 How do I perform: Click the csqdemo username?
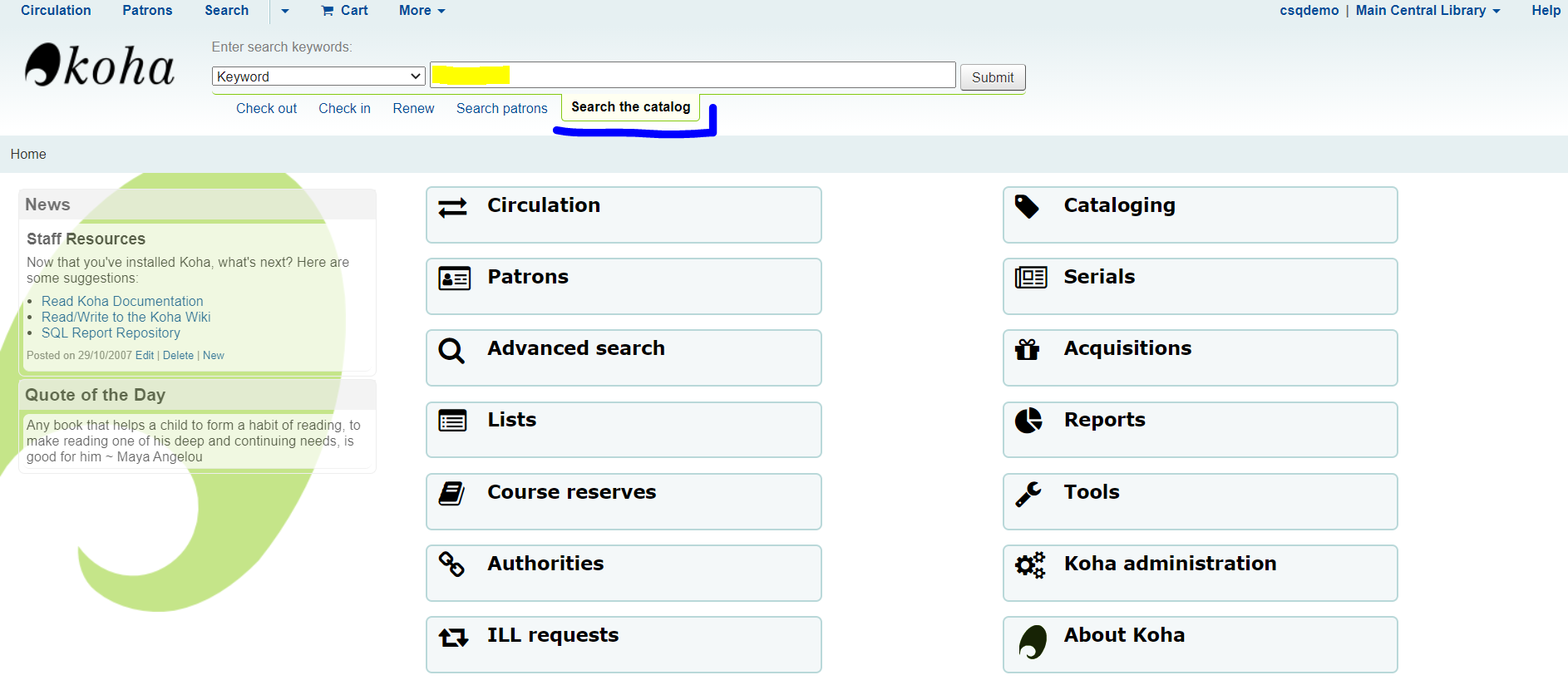click(1309, 10)
